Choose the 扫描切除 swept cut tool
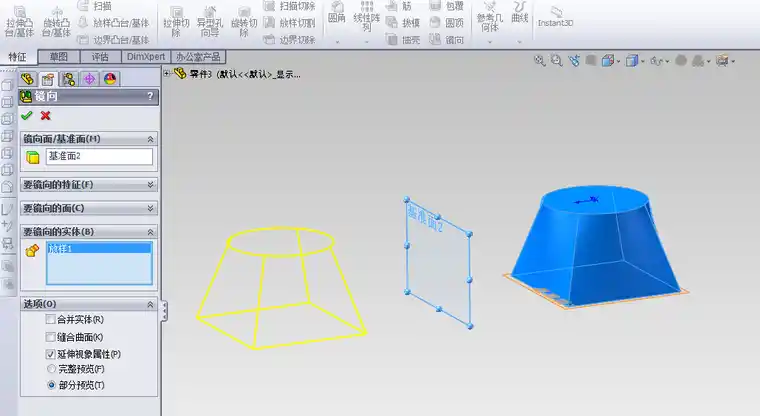 point(289,6)
